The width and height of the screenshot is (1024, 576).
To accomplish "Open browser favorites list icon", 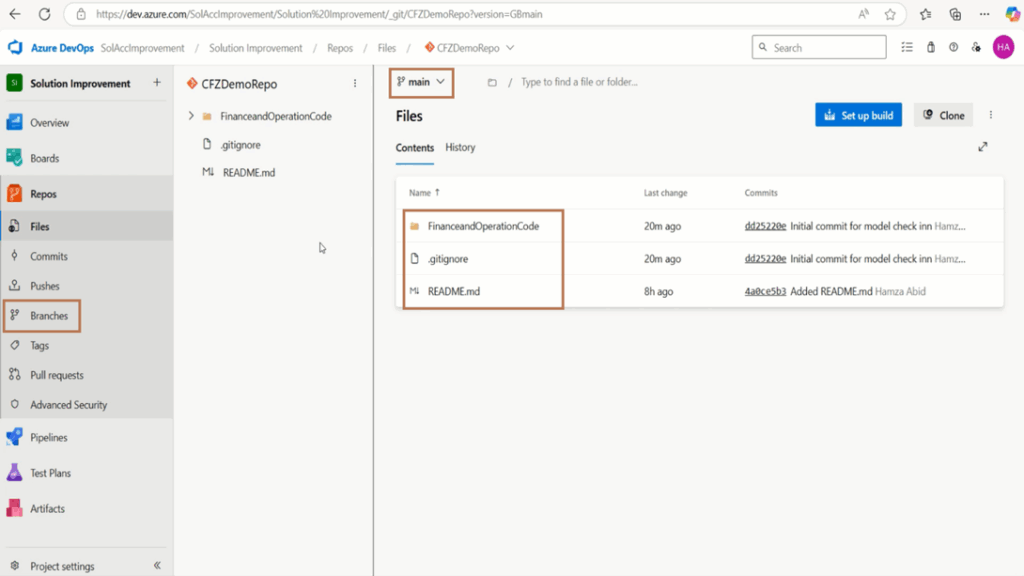I will (x=925, y=14).
